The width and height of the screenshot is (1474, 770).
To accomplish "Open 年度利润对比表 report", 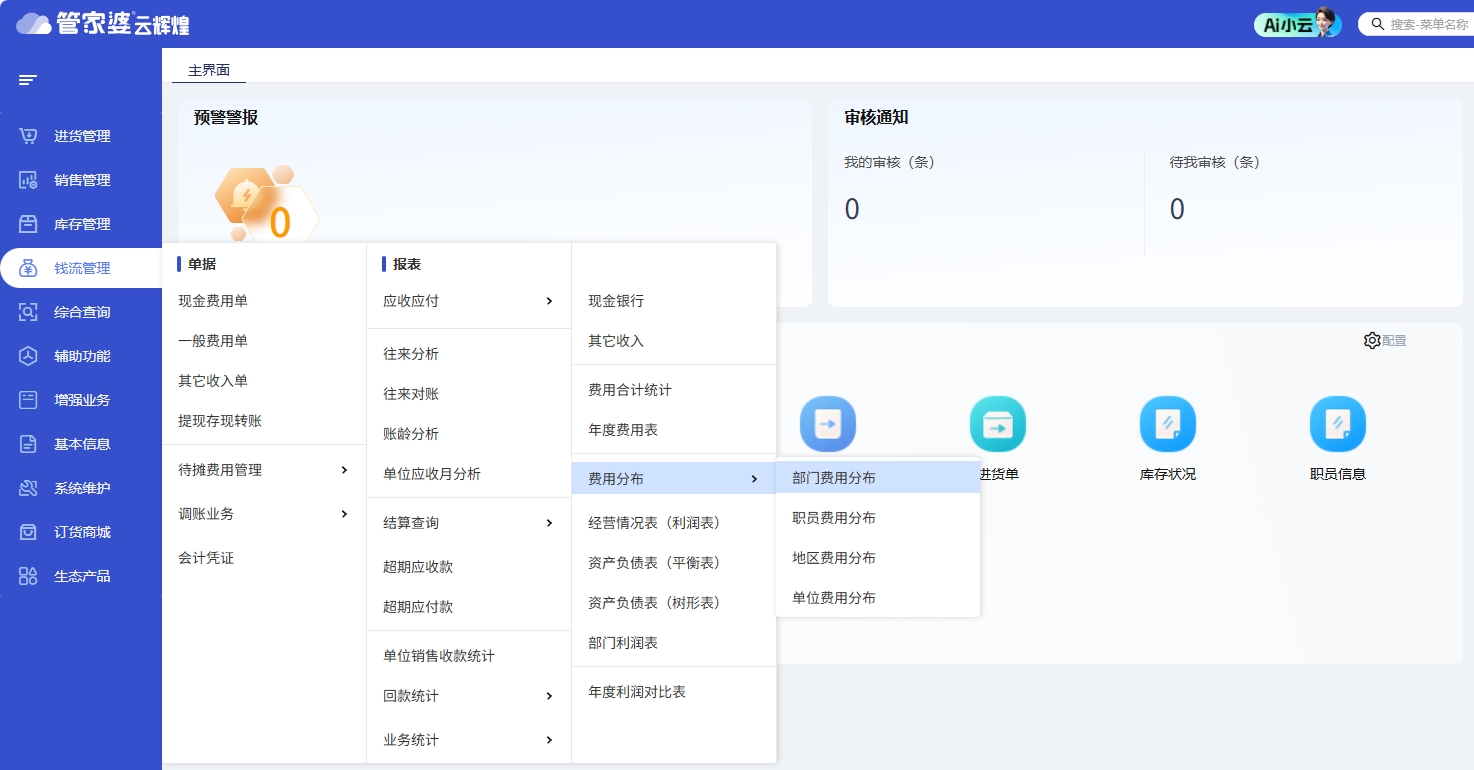I will (x=637, y=692).
